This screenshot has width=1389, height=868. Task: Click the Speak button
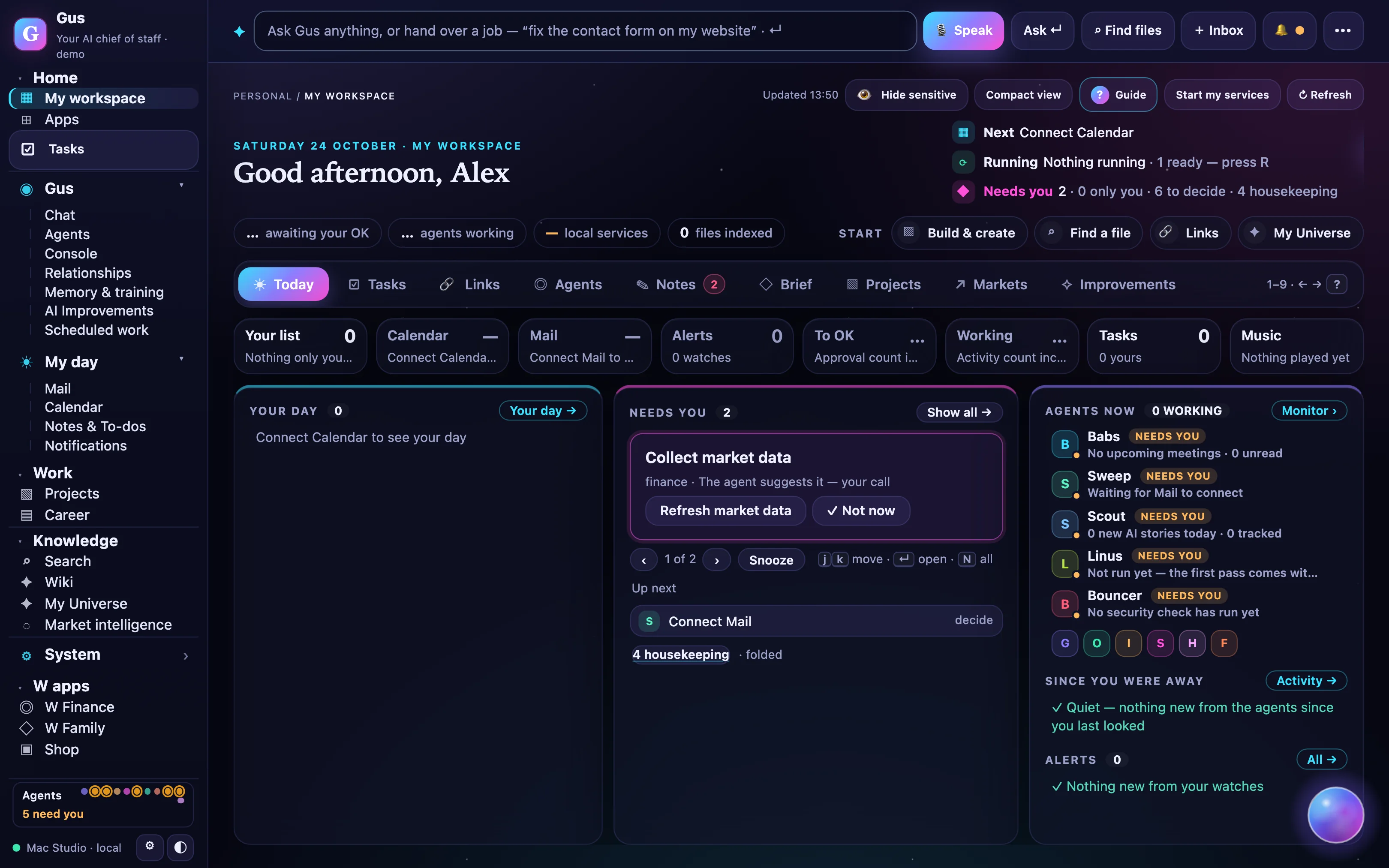[x=963, y=30]
